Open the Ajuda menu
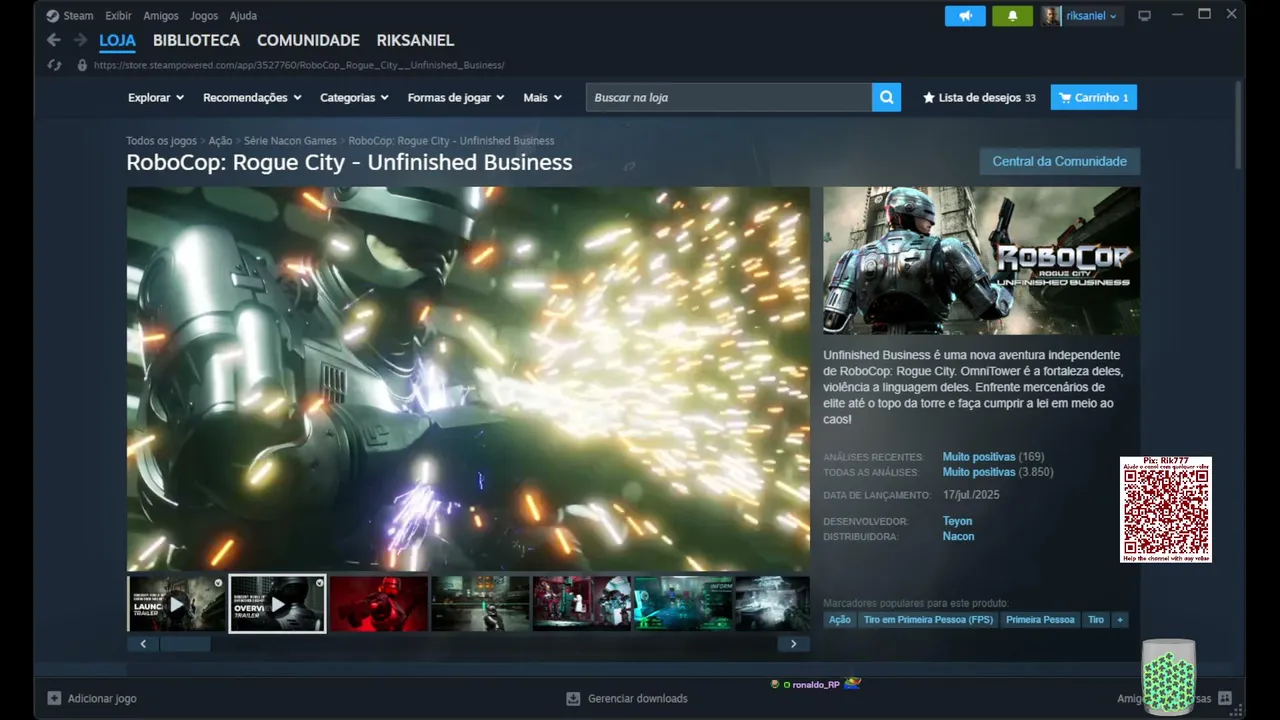The height and width of the screenshot is (720, 1280). coord(243,16)
